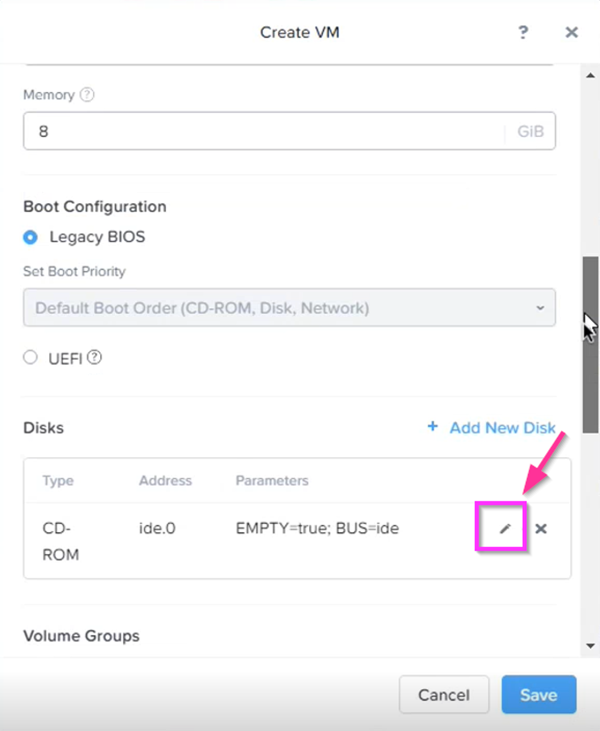The width and height of the screenshot is (600, 731).
Task: Click the Type column header in Disks table
Action: coord(58,481)
